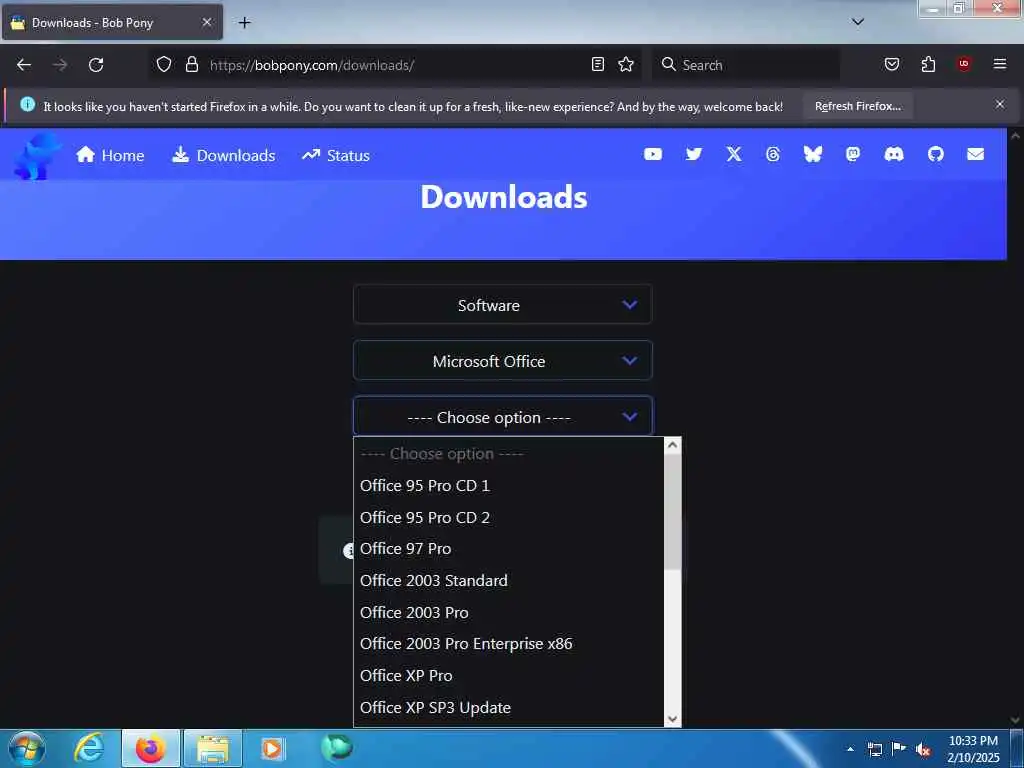Click dropdown list scrollbar down arrow
This screenshot has width=1024, height=768.
point(672,718)
